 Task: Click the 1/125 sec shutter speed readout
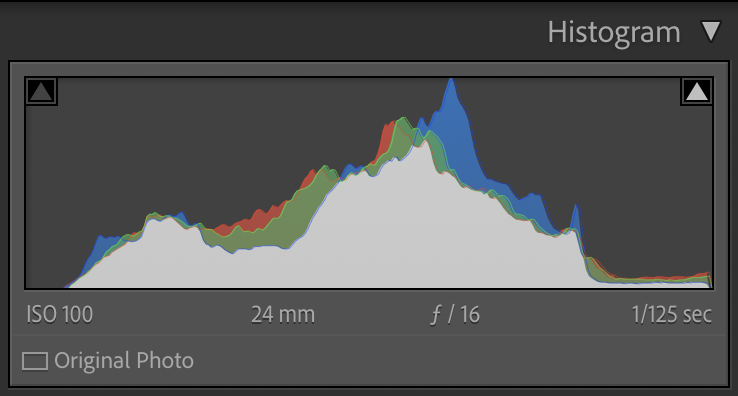[672, 315]
